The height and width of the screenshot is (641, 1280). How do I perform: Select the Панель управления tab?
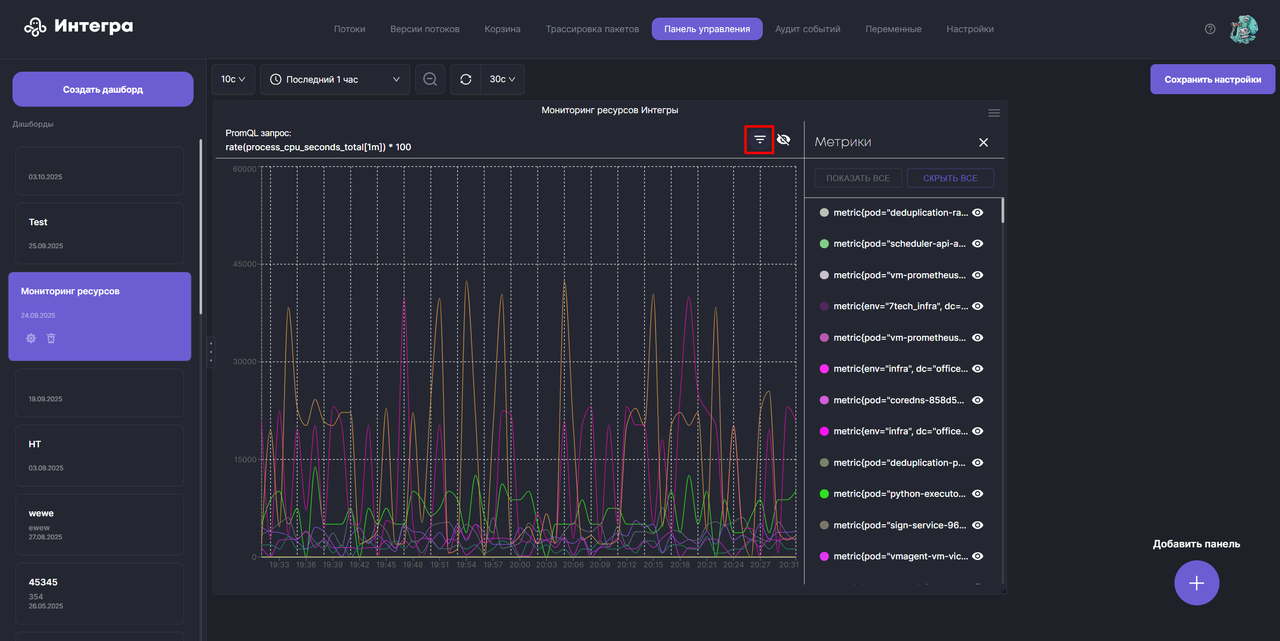[x=707, y=29]
